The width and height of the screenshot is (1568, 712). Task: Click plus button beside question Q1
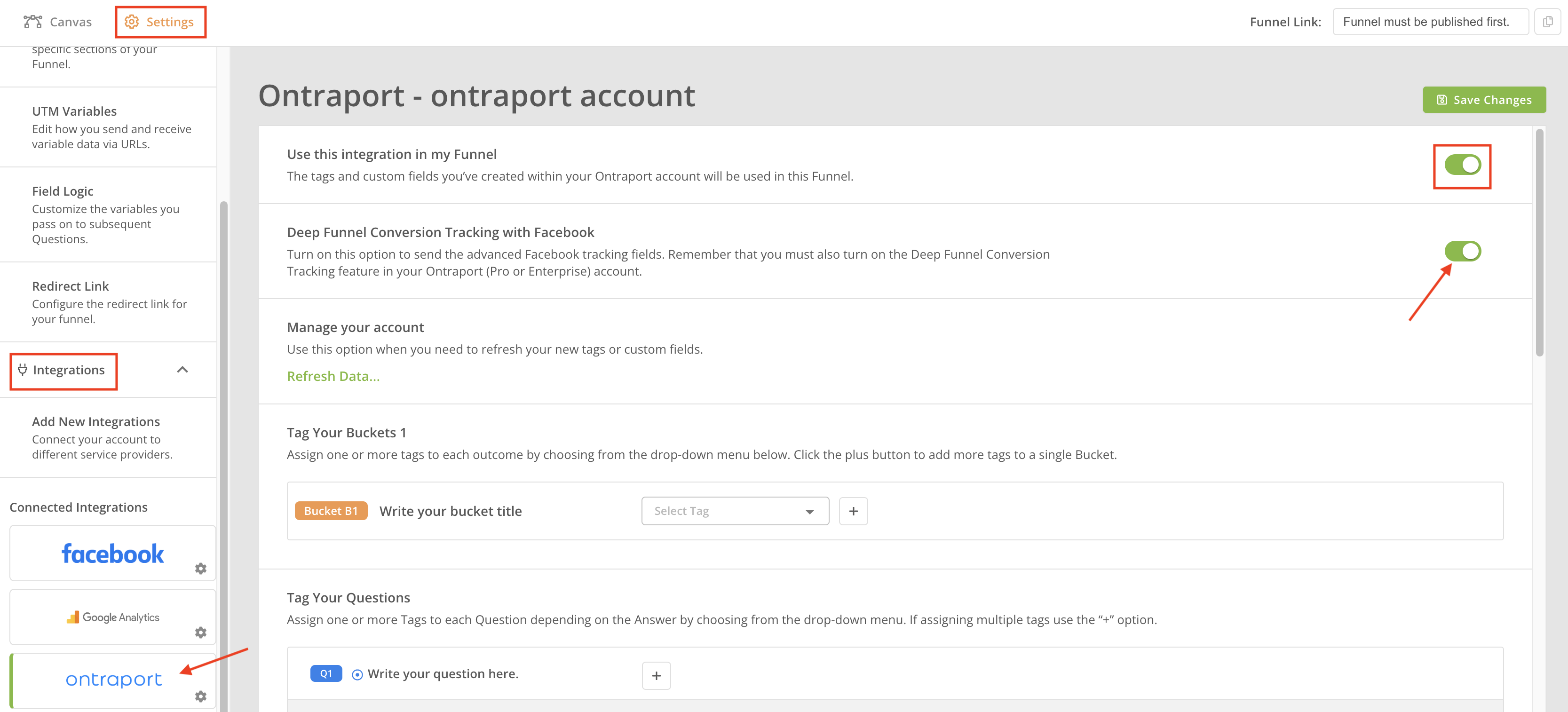(x=656, y=675)
